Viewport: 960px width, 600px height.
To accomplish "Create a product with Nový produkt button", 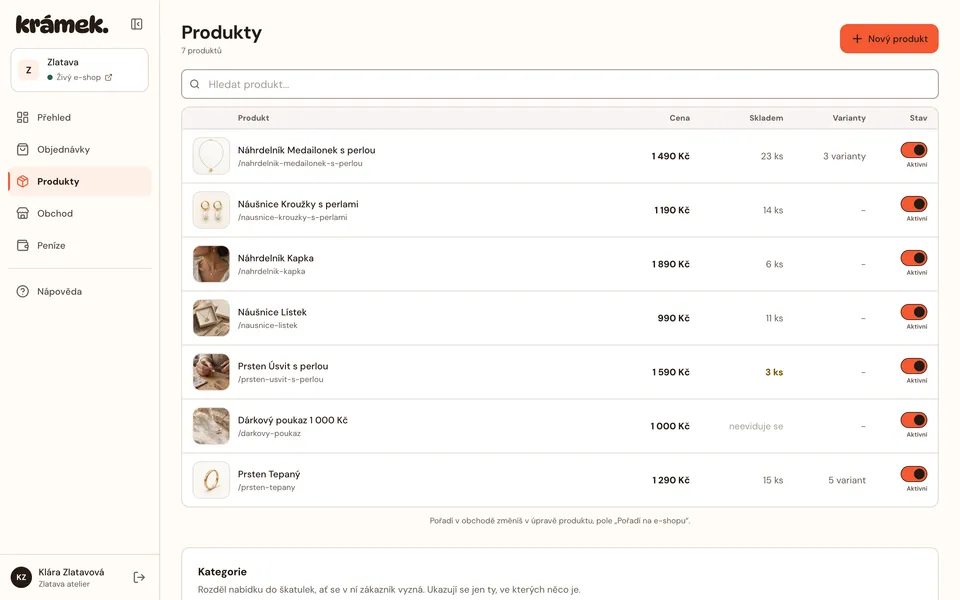I will 889,39.
